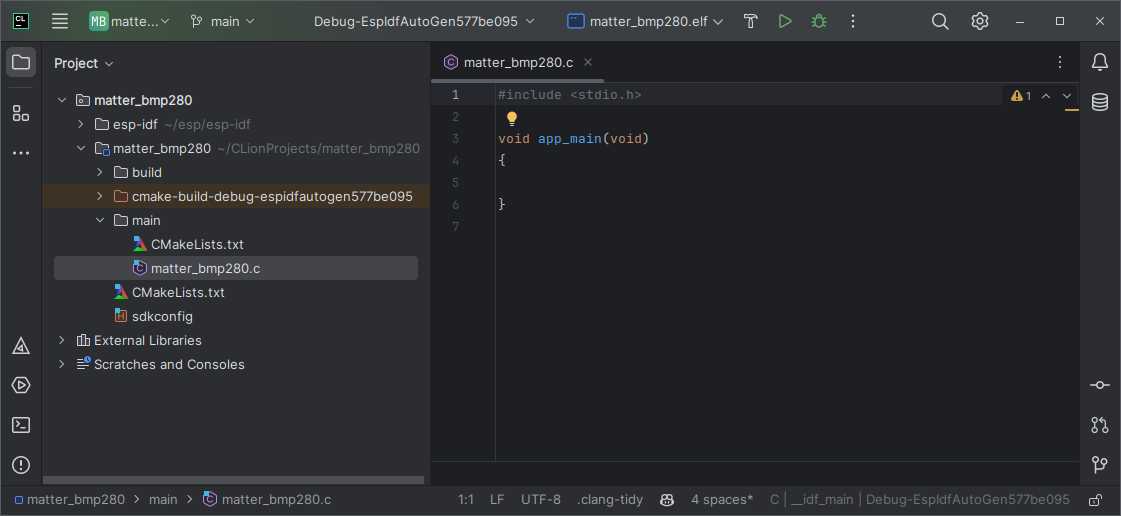
Task: Click the intention lightbulb in editor
Action: click(512, 118)
